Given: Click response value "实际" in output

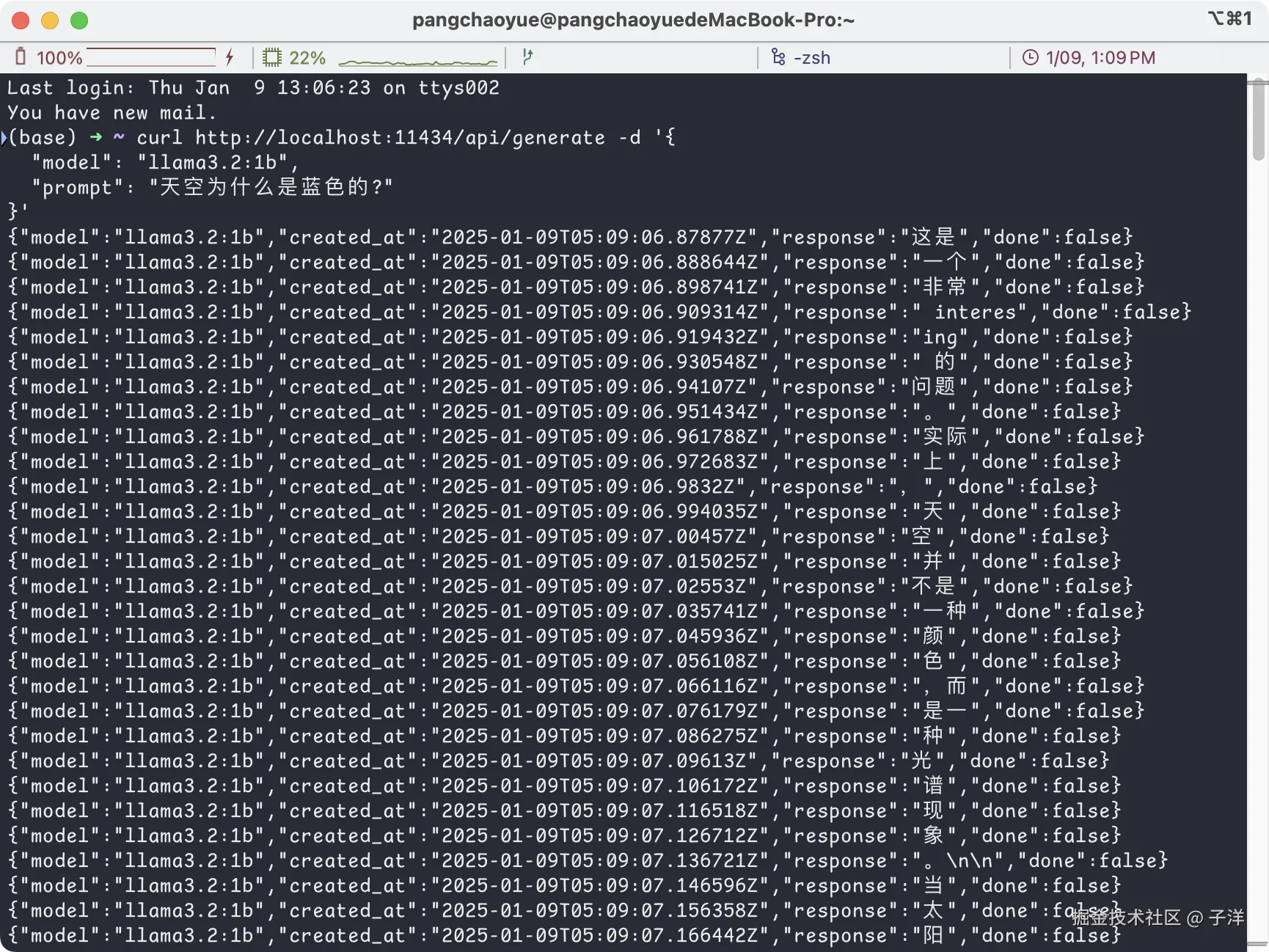Looking at the screenshot, I should 945,436.
